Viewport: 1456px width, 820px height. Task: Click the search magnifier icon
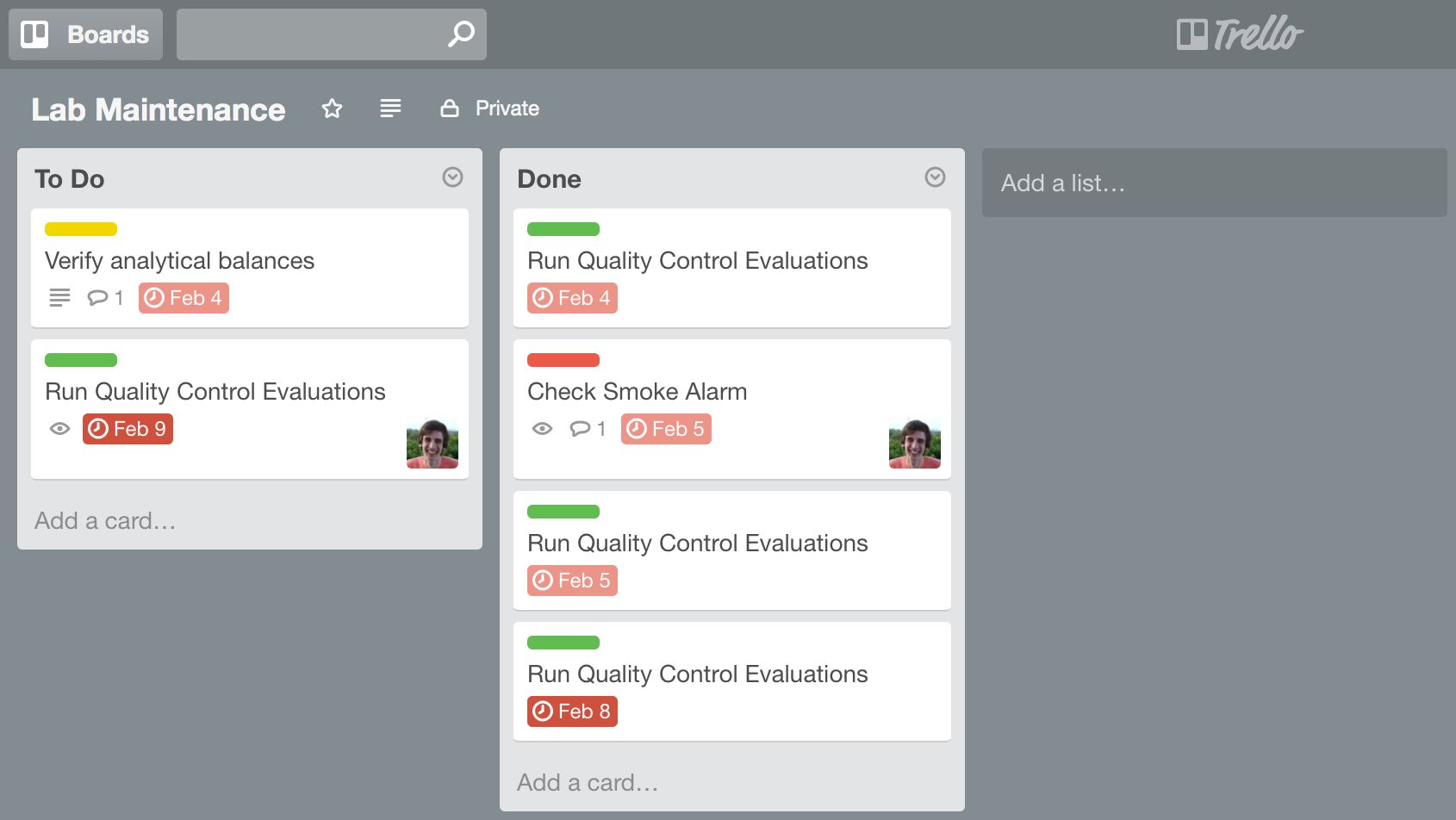(461, 34)
